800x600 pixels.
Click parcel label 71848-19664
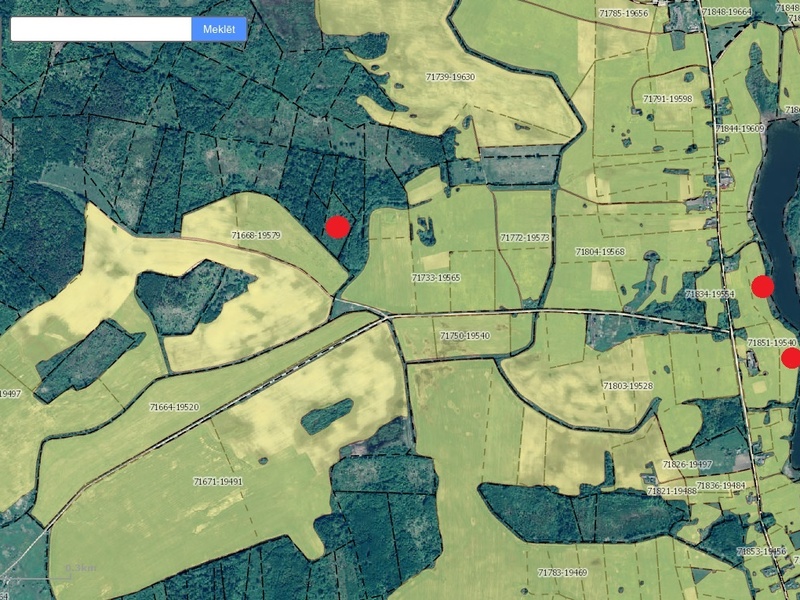click(x=727, y=12)
